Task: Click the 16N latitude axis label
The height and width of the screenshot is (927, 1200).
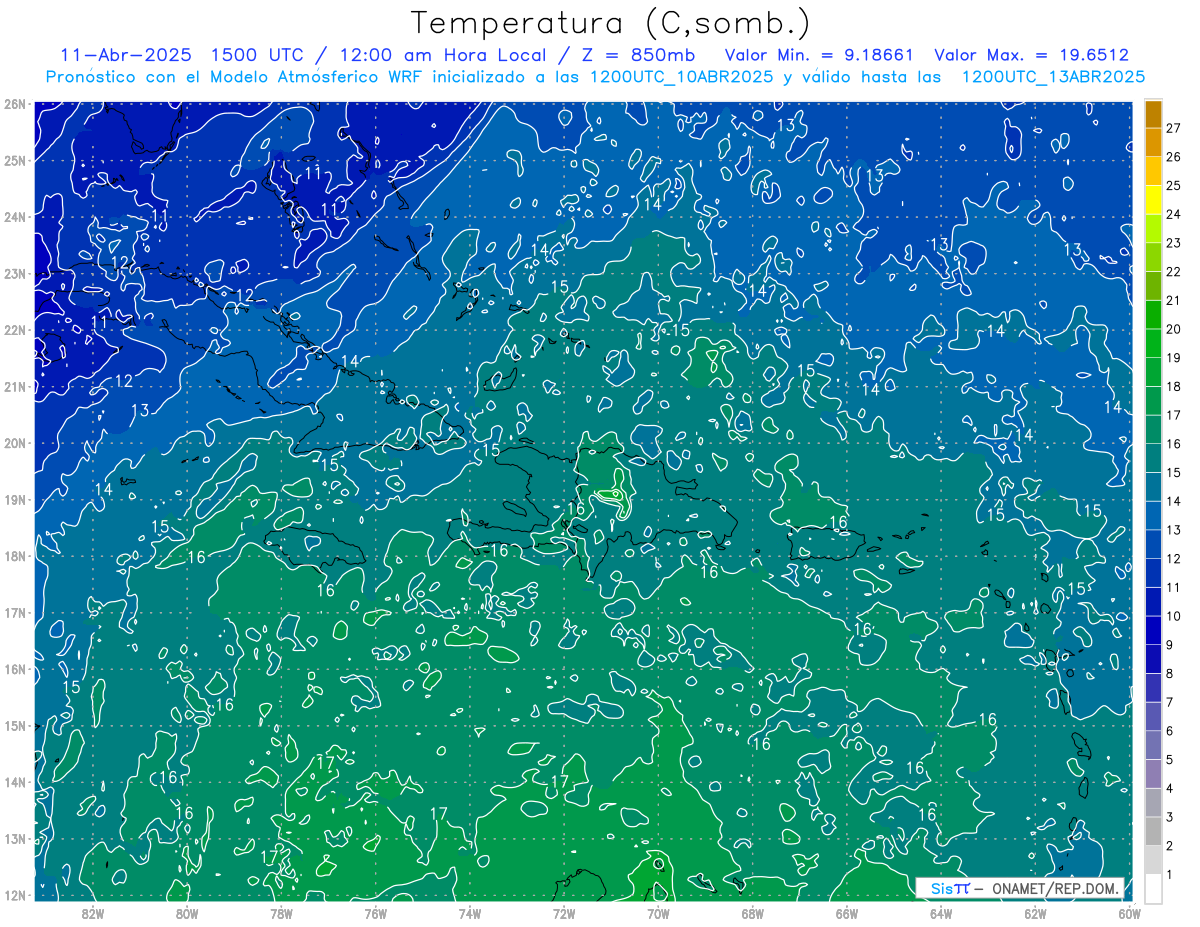Action: 14,669
